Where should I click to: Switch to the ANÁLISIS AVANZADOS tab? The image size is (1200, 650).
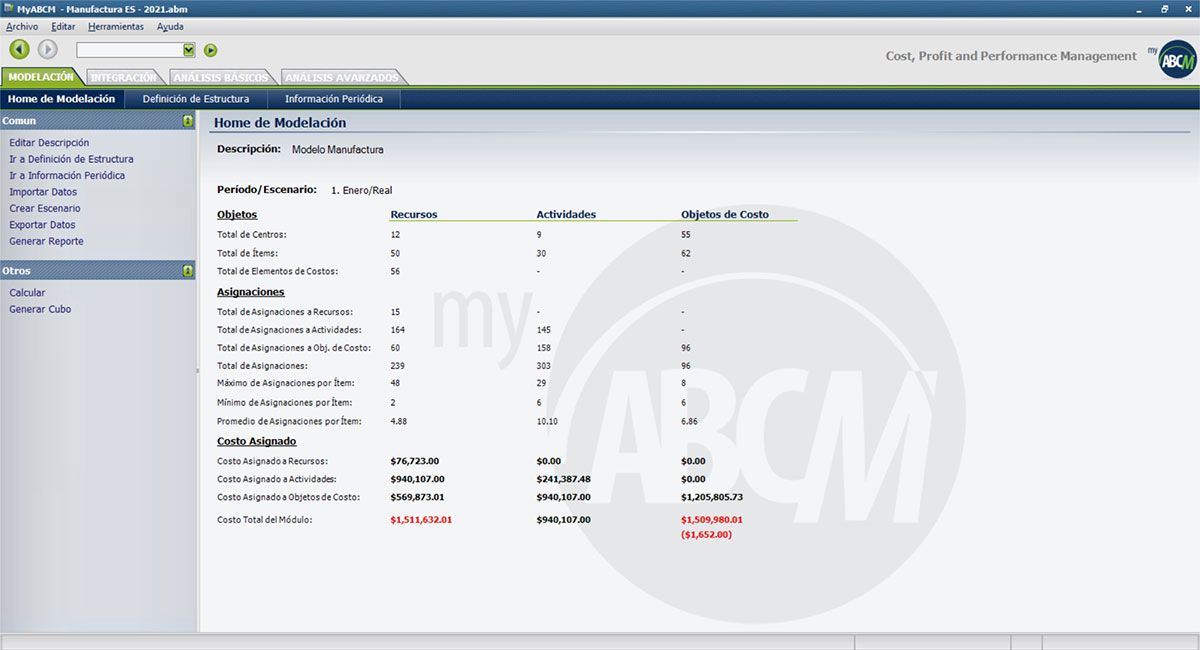(342, 77)
